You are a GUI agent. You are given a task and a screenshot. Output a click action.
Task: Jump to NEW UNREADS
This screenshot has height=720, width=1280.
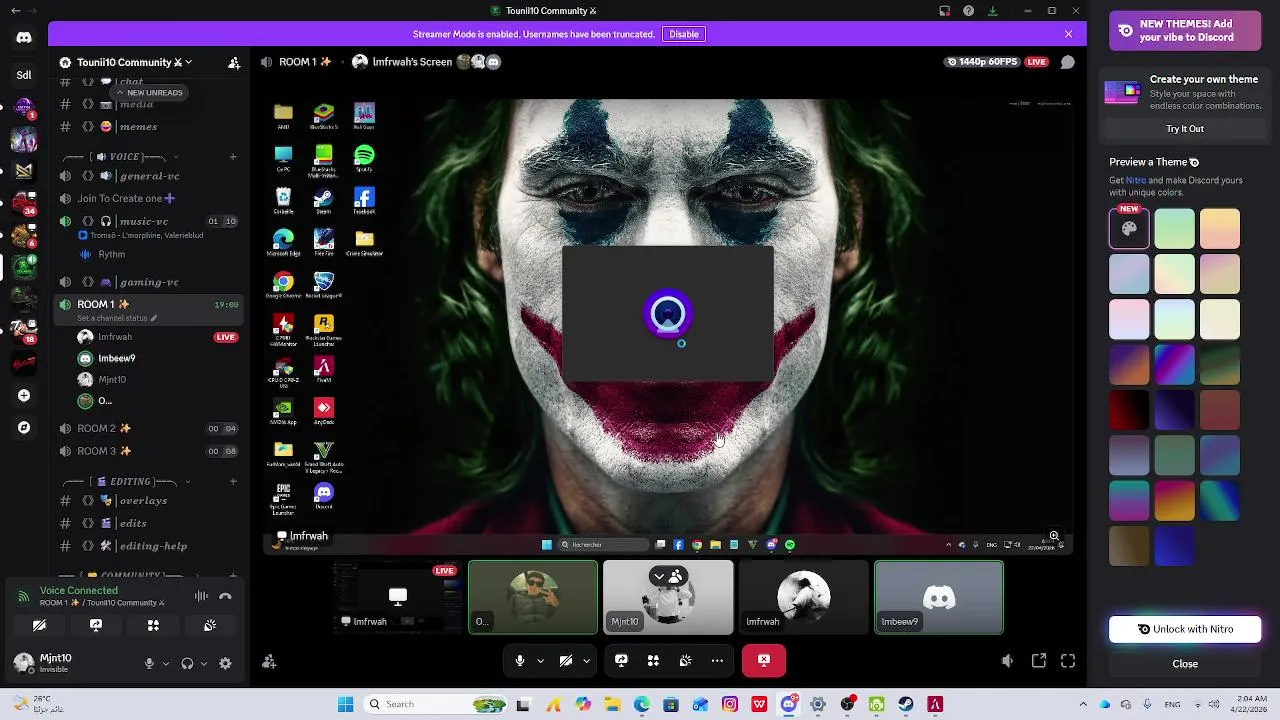pyautogui.click(x=149, y=92)
